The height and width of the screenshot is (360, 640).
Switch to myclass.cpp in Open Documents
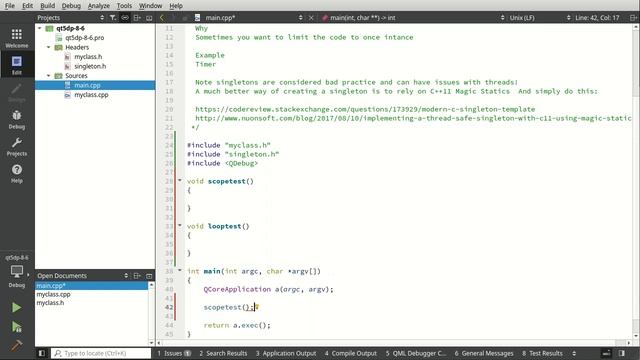click(53, 294)
